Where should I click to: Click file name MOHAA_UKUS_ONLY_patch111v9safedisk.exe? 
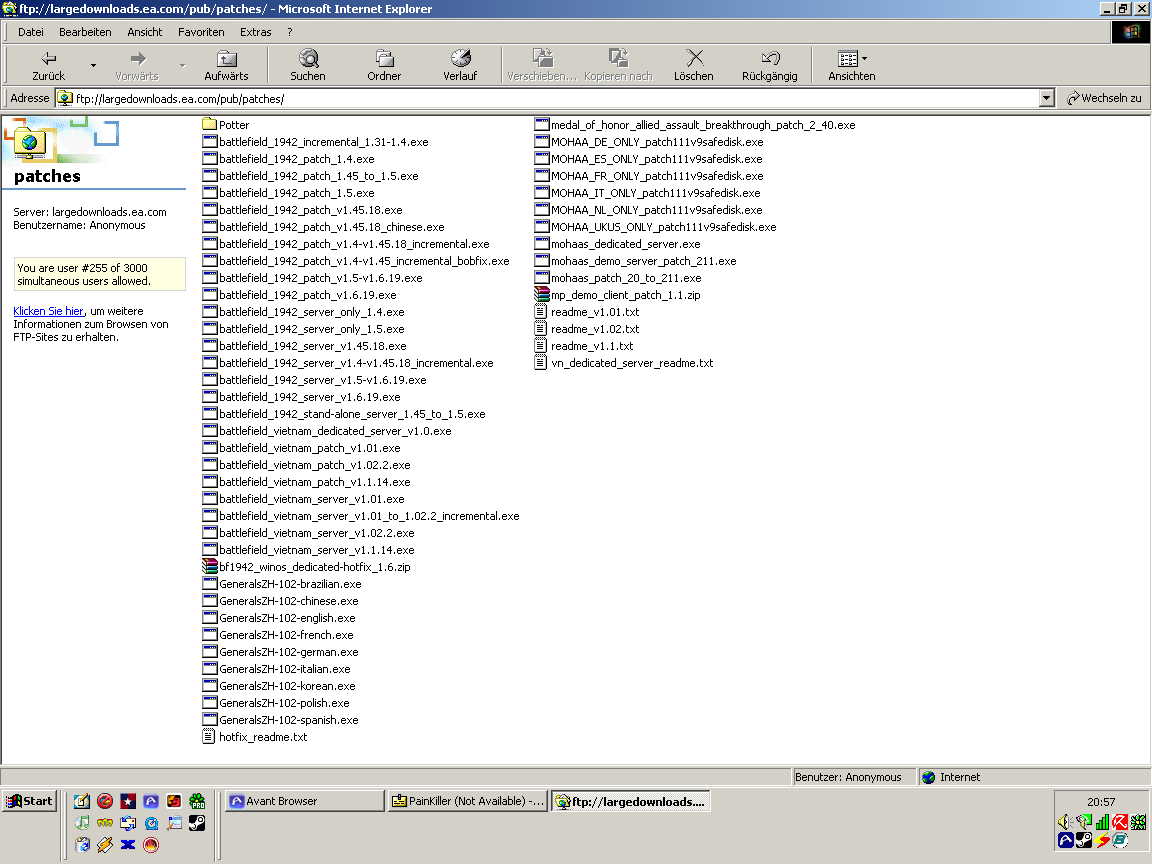pyautogui.click(x=663, y=227)
